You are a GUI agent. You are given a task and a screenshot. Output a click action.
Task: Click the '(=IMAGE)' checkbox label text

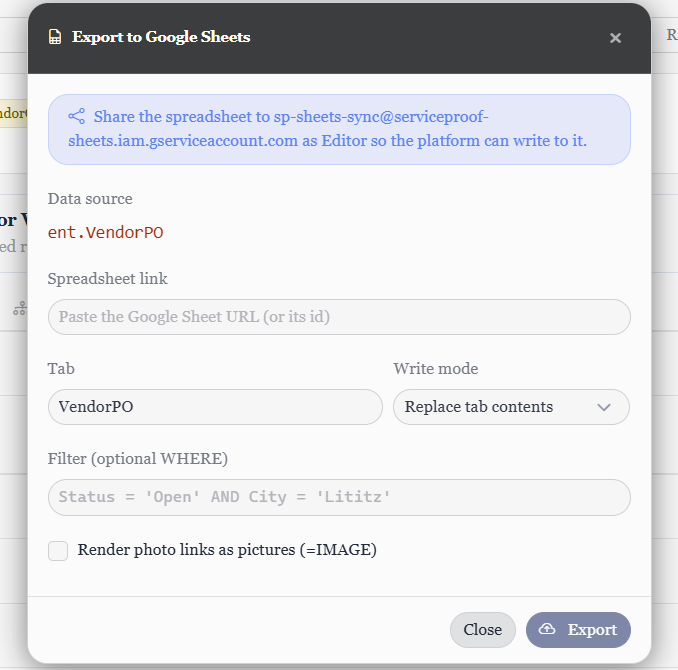(x=338, y=550)
